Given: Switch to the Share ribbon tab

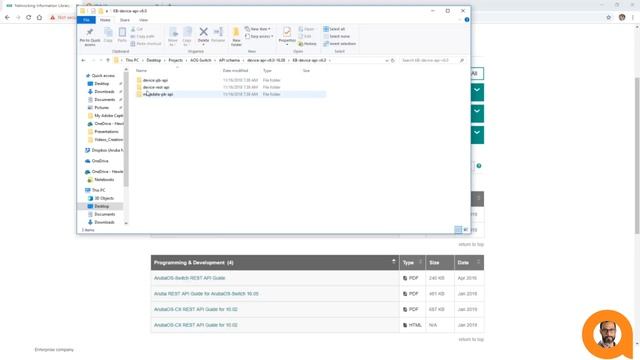Looking at the screenshot, I should pyautogui.click(x=124, y=20).
